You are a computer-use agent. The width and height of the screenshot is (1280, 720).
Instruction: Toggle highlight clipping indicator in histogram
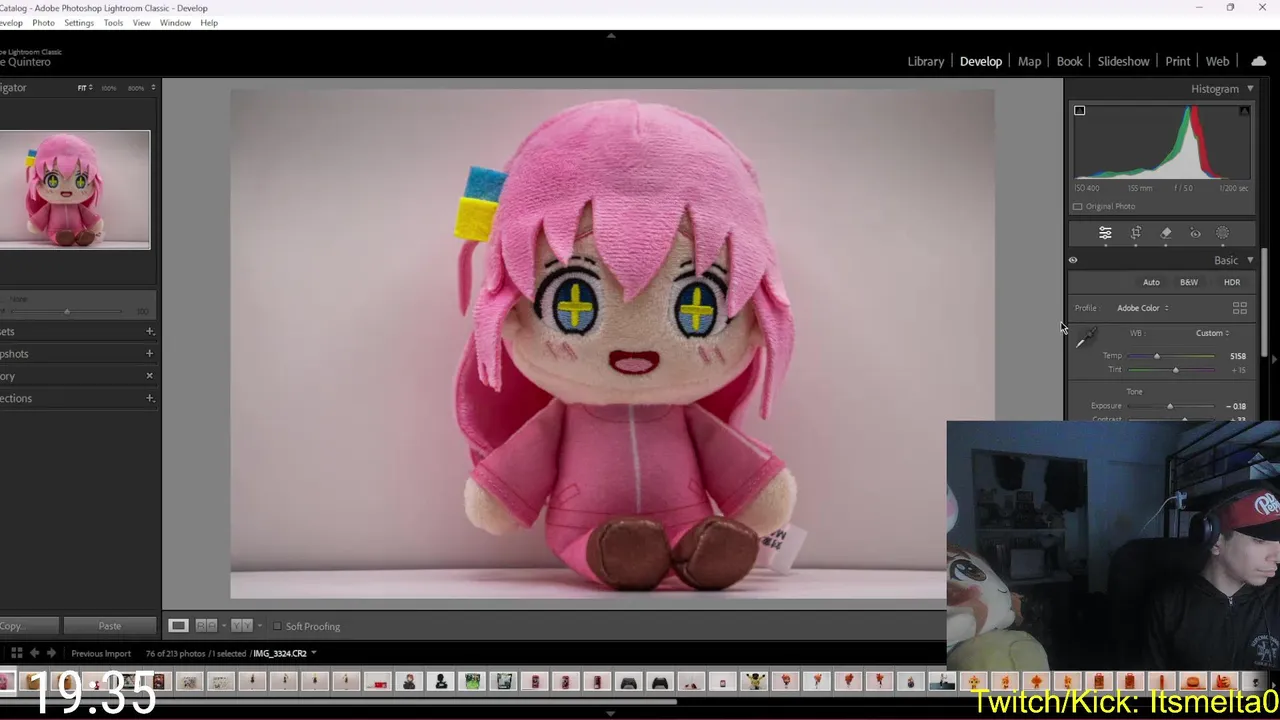point(1244,111)
